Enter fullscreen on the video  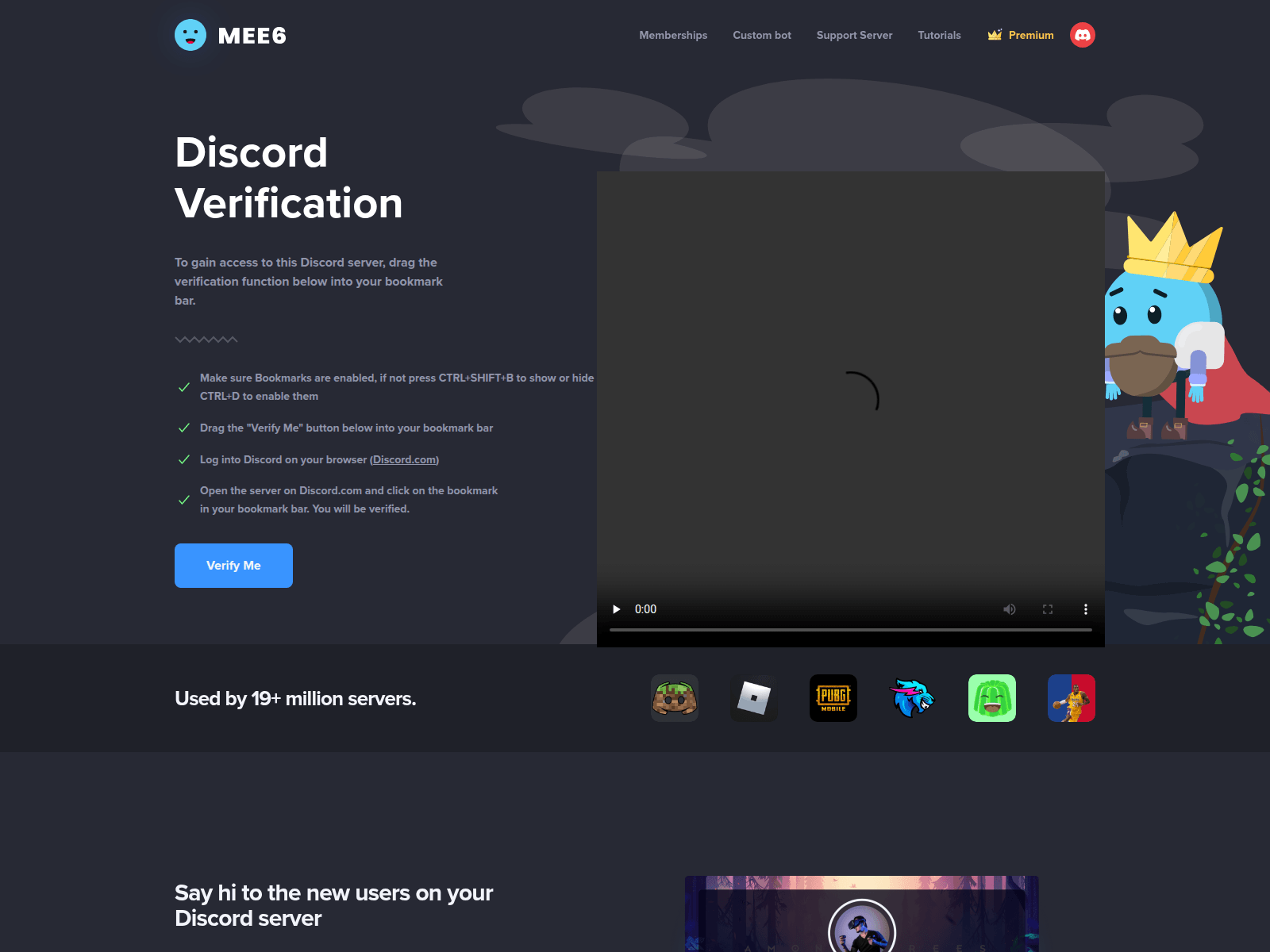(x=1048, y=609)
